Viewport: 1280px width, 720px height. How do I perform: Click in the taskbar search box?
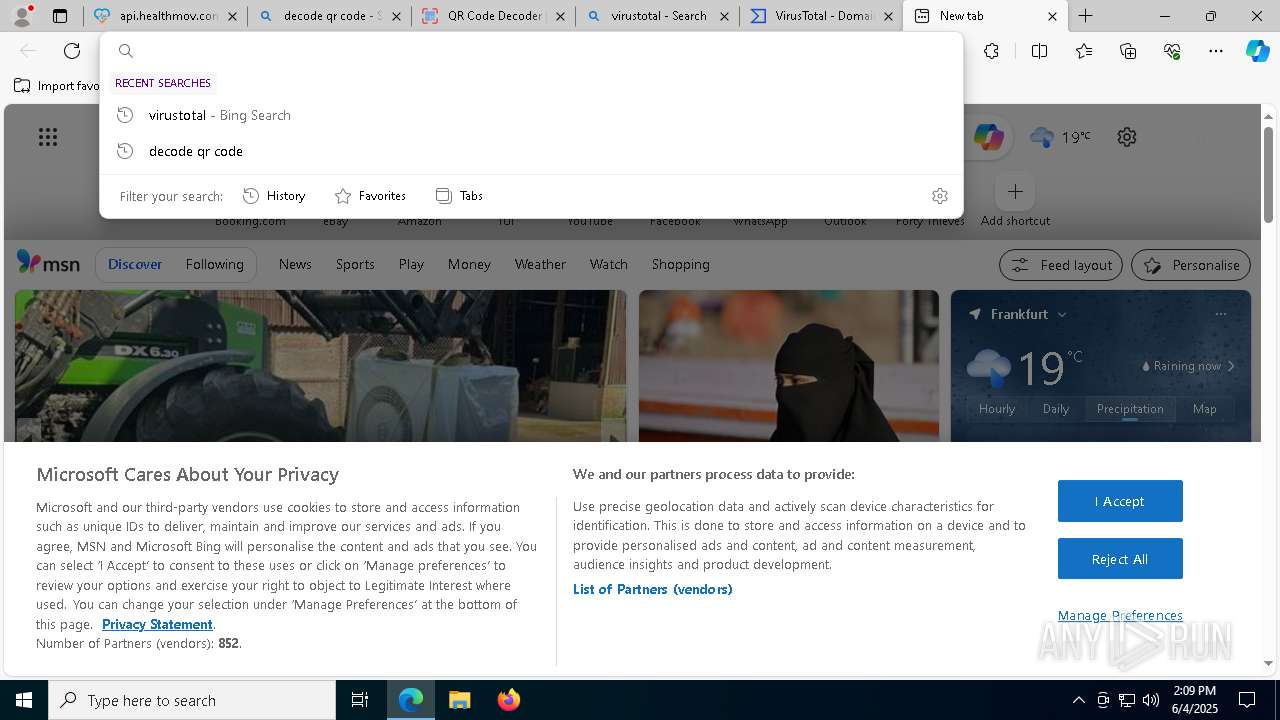[192, 700]
